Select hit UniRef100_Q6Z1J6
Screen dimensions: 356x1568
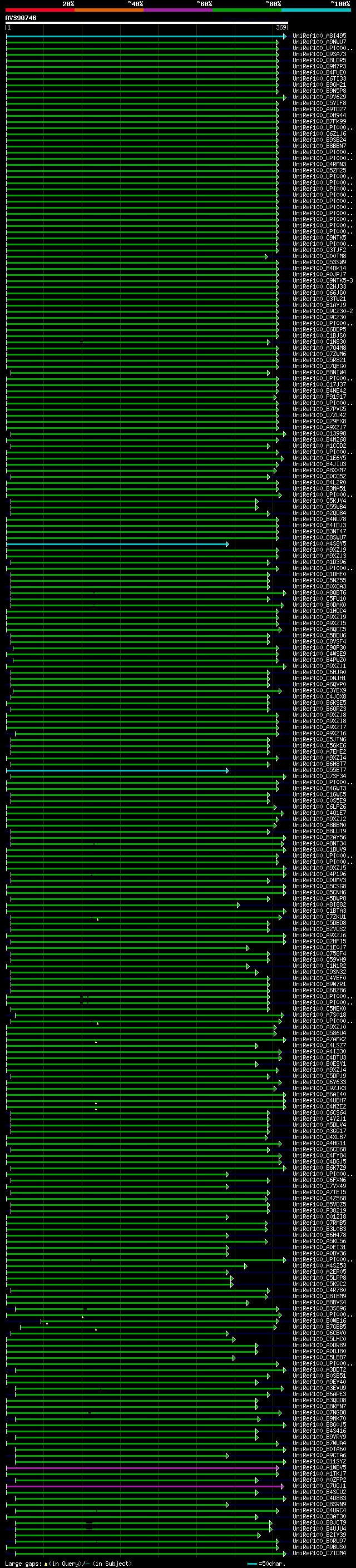coord(319,134)
